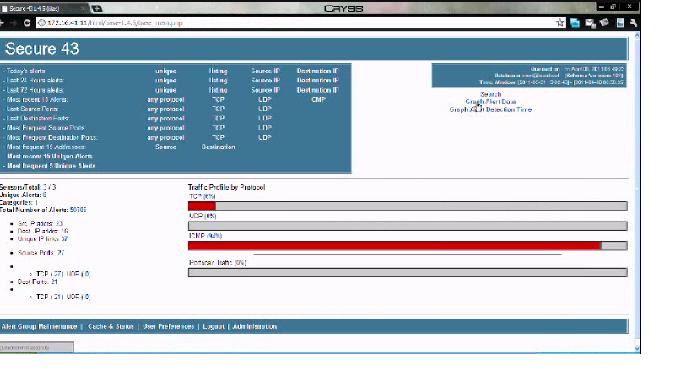Open the Total Number of Alerts count
The height and width of the screenshot is (384, 683).
tap(78, 210)
